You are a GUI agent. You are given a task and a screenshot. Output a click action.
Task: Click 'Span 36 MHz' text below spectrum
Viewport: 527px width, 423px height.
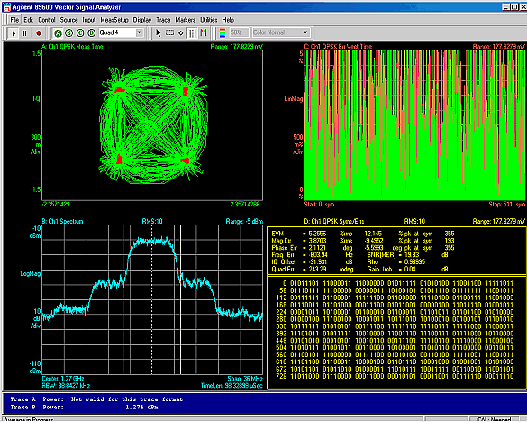pyautogui.click(x=245, y=379)
